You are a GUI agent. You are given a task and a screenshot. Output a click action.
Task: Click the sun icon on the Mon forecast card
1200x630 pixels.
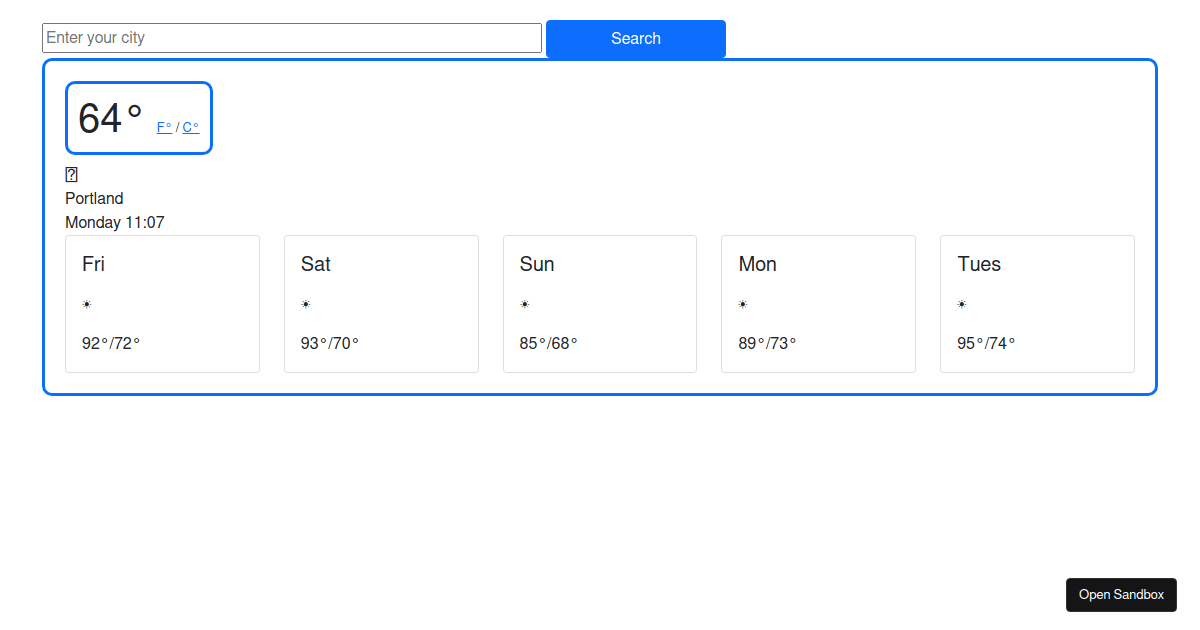tap(743, 304)
